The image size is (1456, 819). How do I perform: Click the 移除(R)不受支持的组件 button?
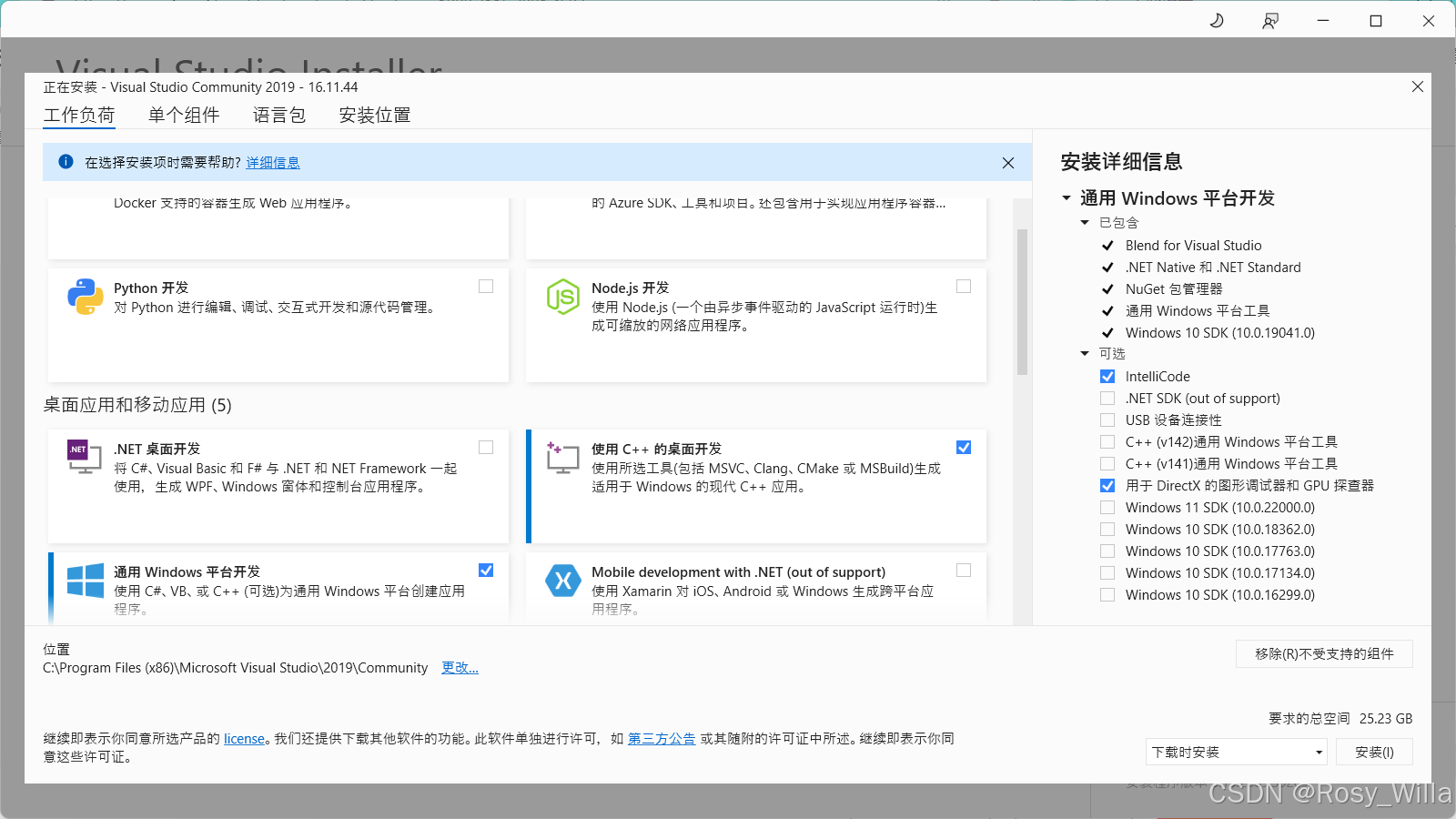[x=1324, y=653]
